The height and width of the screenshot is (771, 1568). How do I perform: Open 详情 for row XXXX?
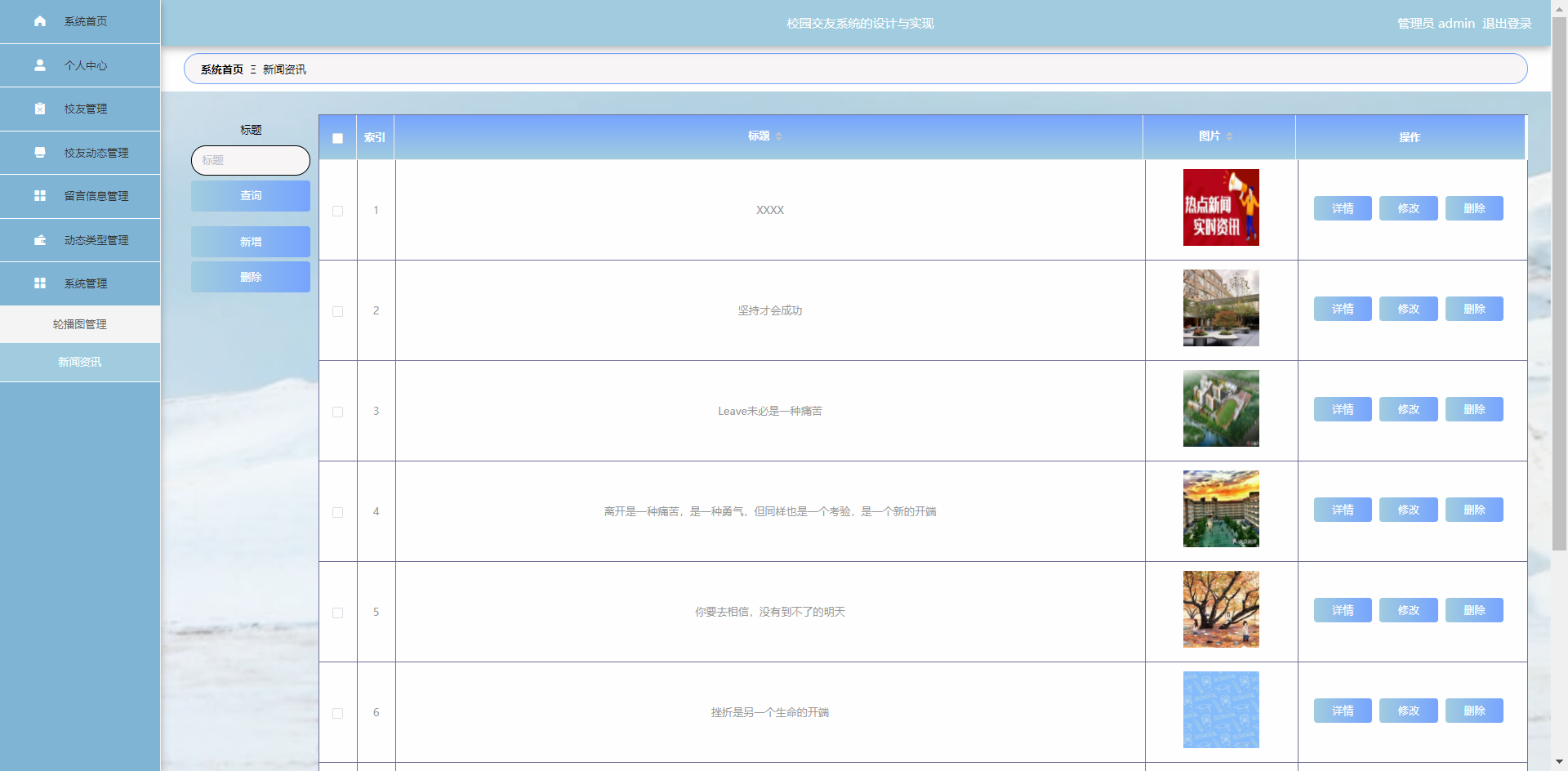click(x=1343, y=208)
